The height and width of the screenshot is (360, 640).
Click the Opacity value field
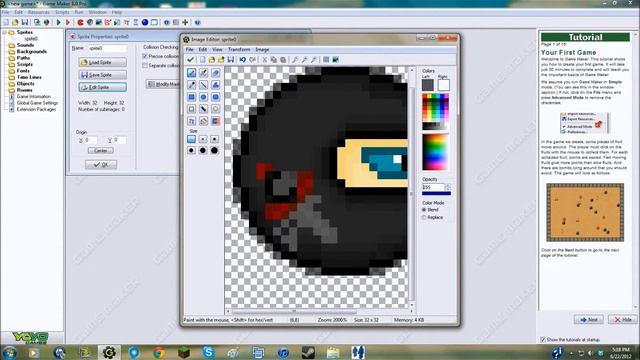click(x=433, y=187)
